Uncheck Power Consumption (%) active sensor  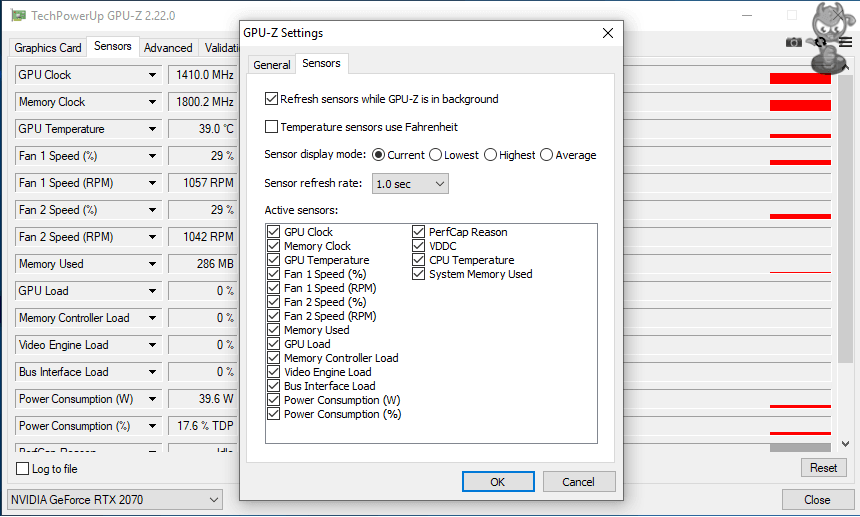[x=273, y=414]
